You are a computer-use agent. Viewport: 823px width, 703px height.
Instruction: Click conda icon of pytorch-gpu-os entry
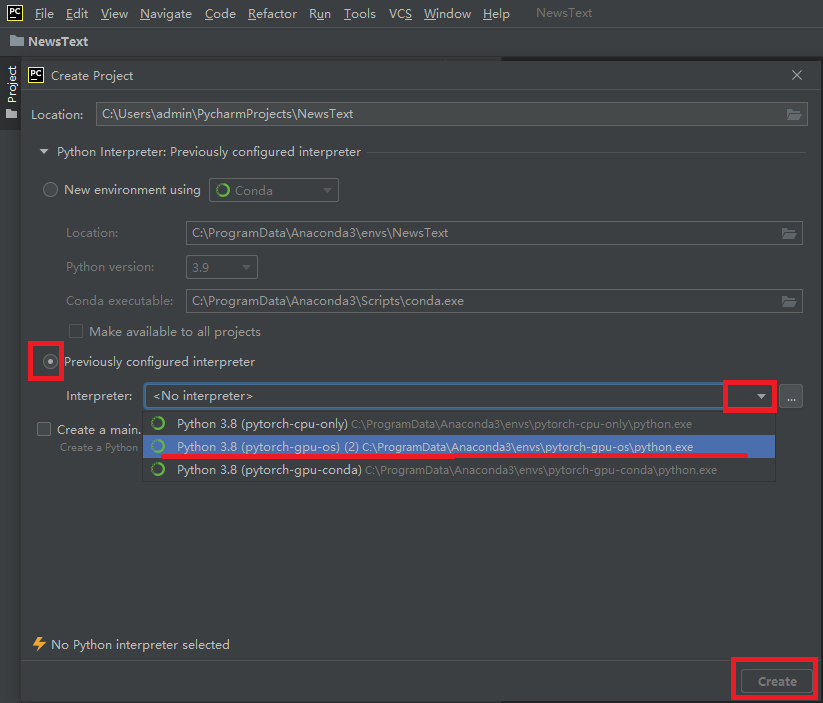point(158,446)
